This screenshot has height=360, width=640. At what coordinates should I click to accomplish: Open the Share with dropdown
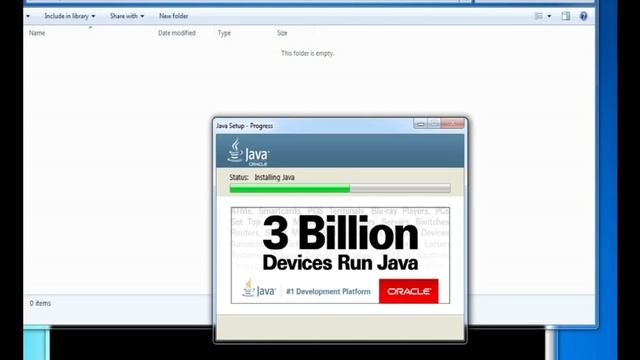pos(127,16)
